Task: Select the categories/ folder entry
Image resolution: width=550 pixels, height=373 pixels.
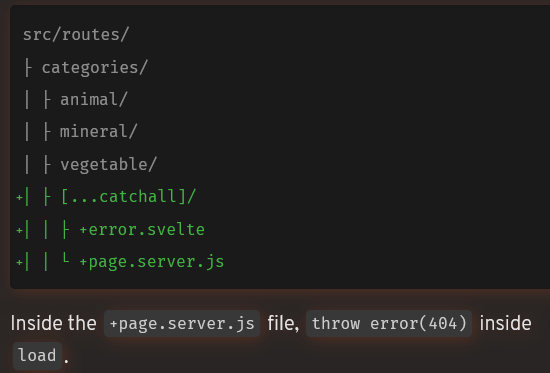Action: coord(95,67)
